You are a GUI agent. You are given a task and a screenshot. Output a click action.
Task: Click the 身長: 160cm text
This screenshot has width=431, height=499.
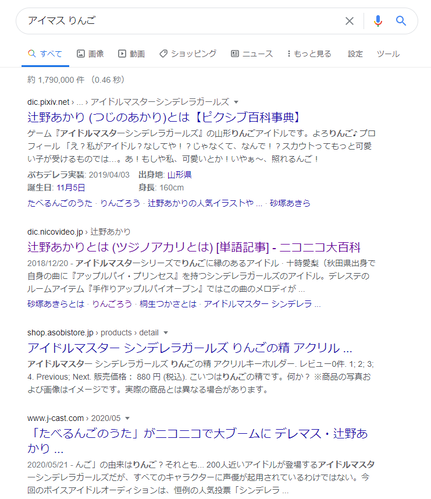pos(161,188)
